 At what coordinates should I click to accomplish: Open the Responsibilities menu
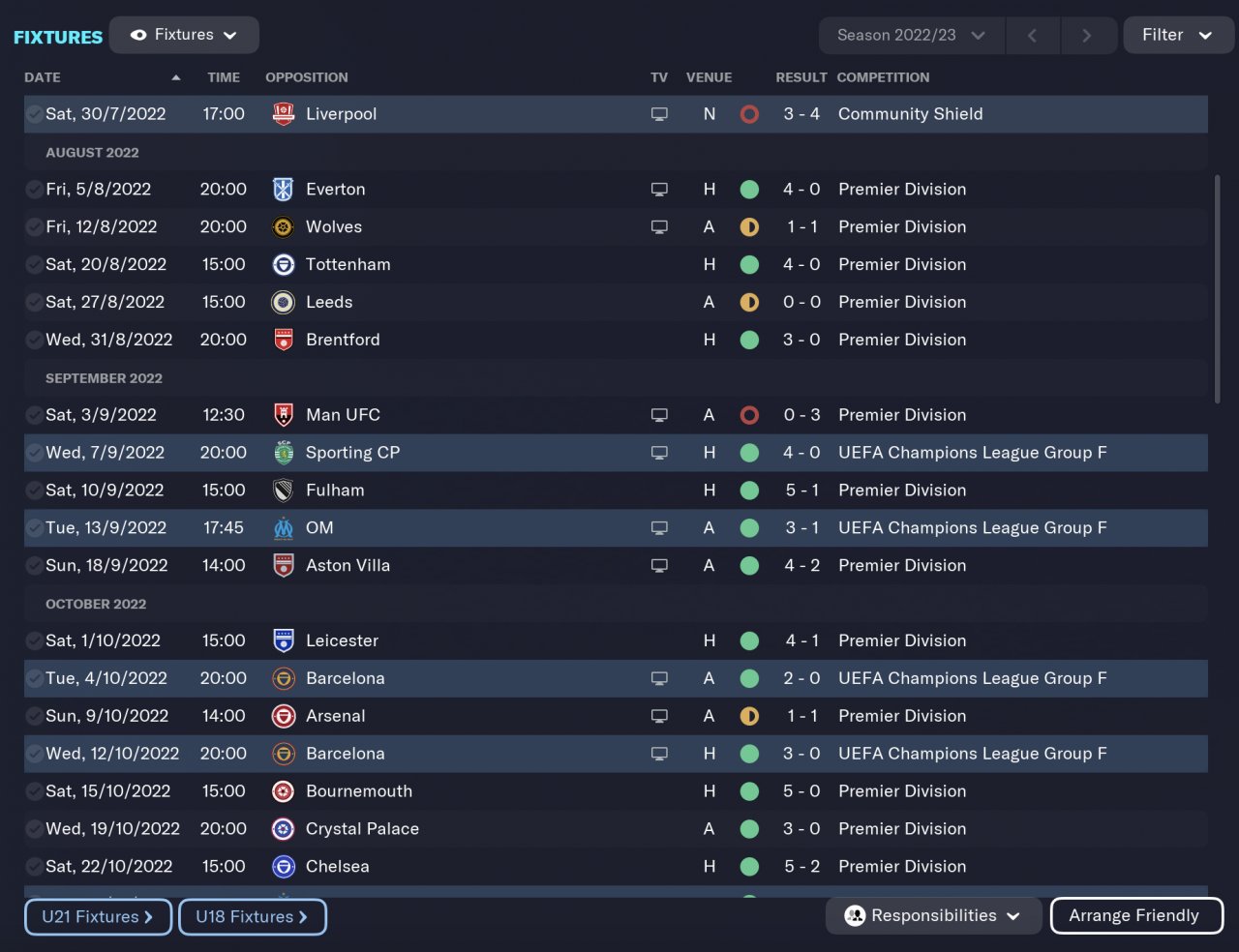(x=933, y=916)
